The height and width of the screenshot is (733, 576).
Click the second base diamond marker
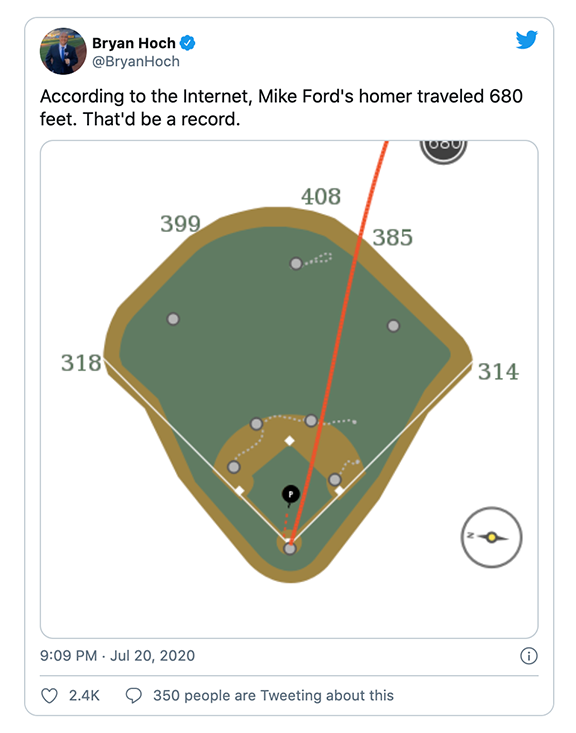pyautogui.click(x=290, y=441)
